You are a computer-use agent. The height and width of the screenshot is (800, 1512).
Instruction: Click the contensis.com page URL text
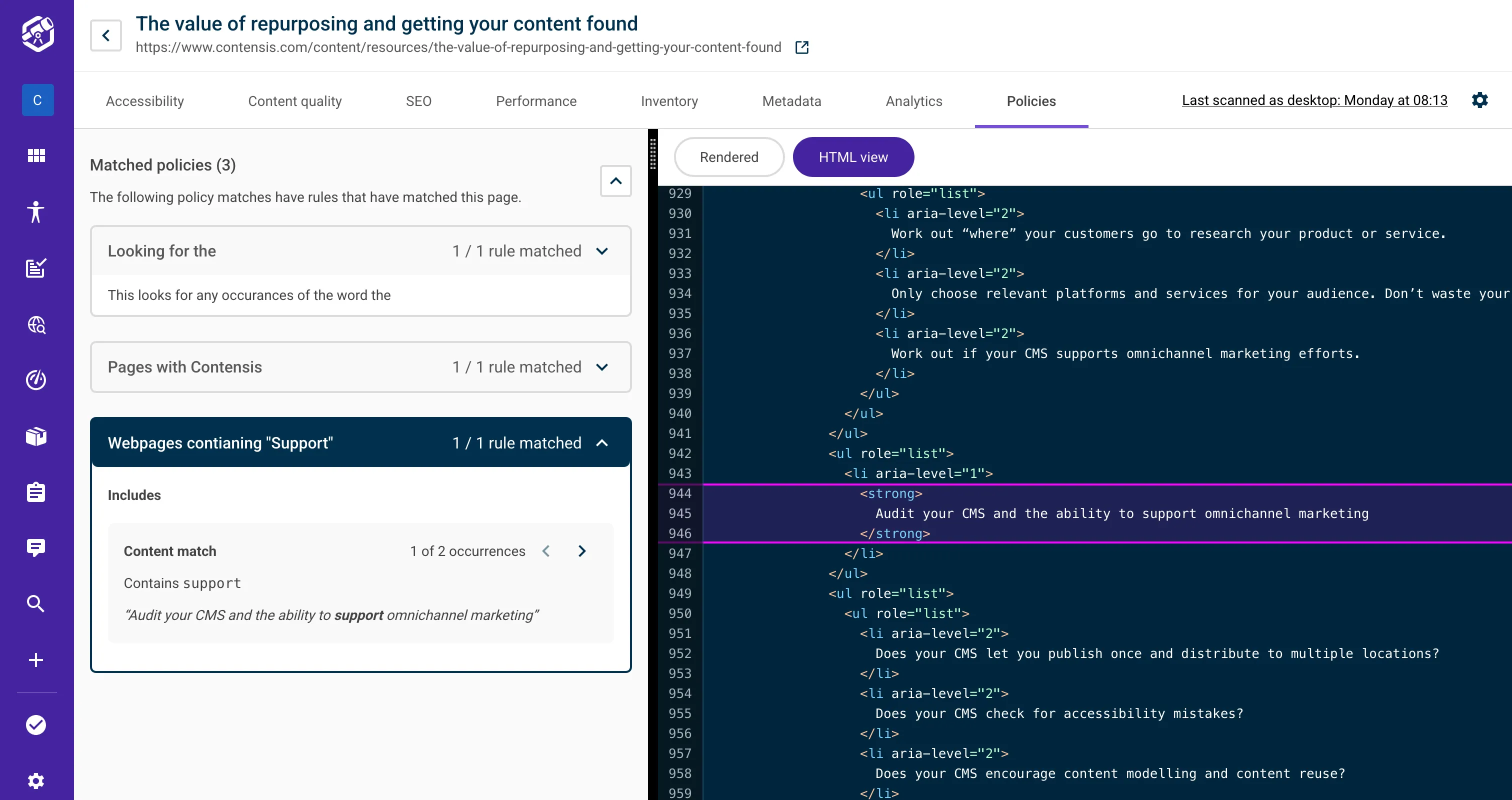click(458, 47)
